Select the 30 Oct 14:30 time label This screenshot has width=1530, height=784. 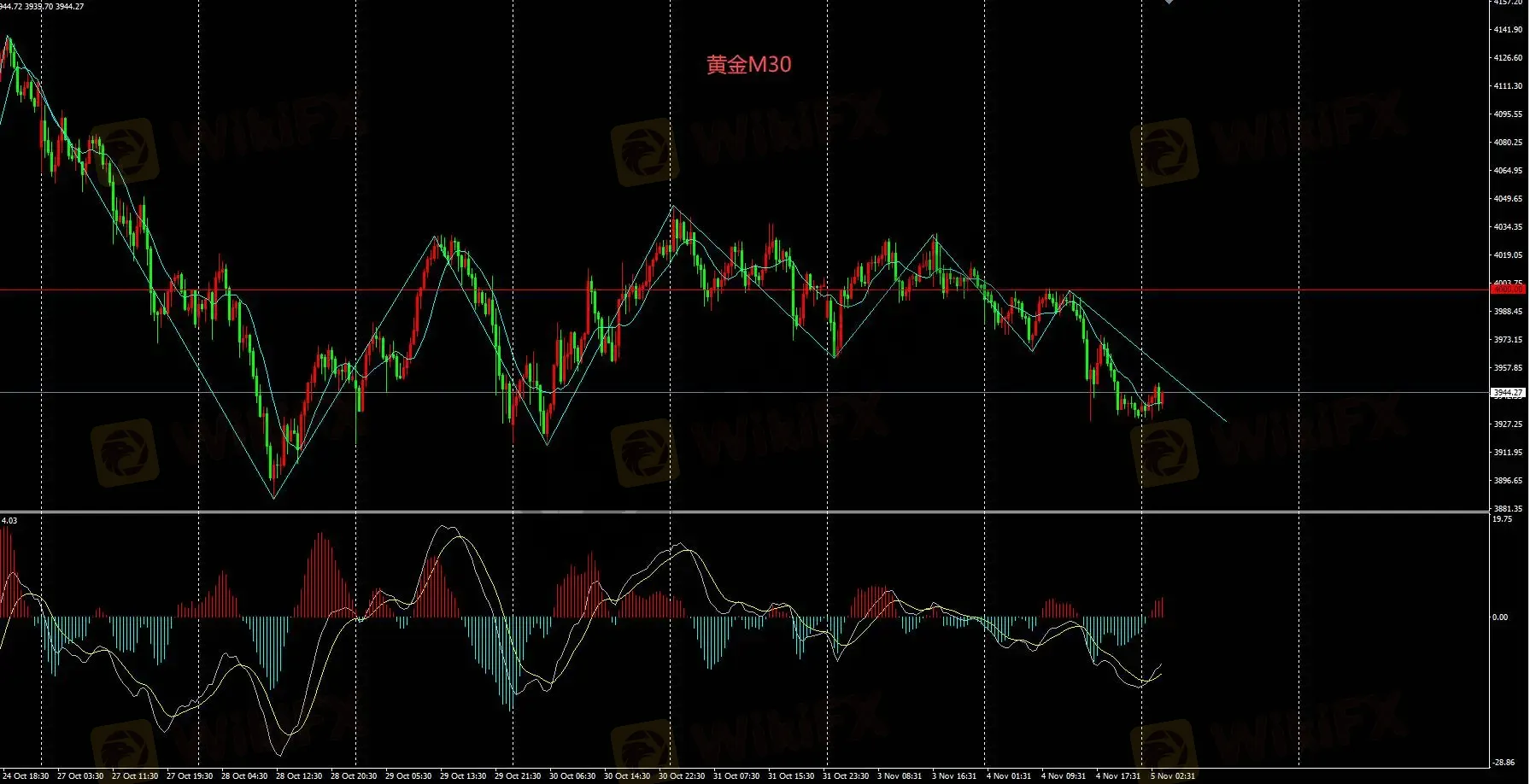627,776
